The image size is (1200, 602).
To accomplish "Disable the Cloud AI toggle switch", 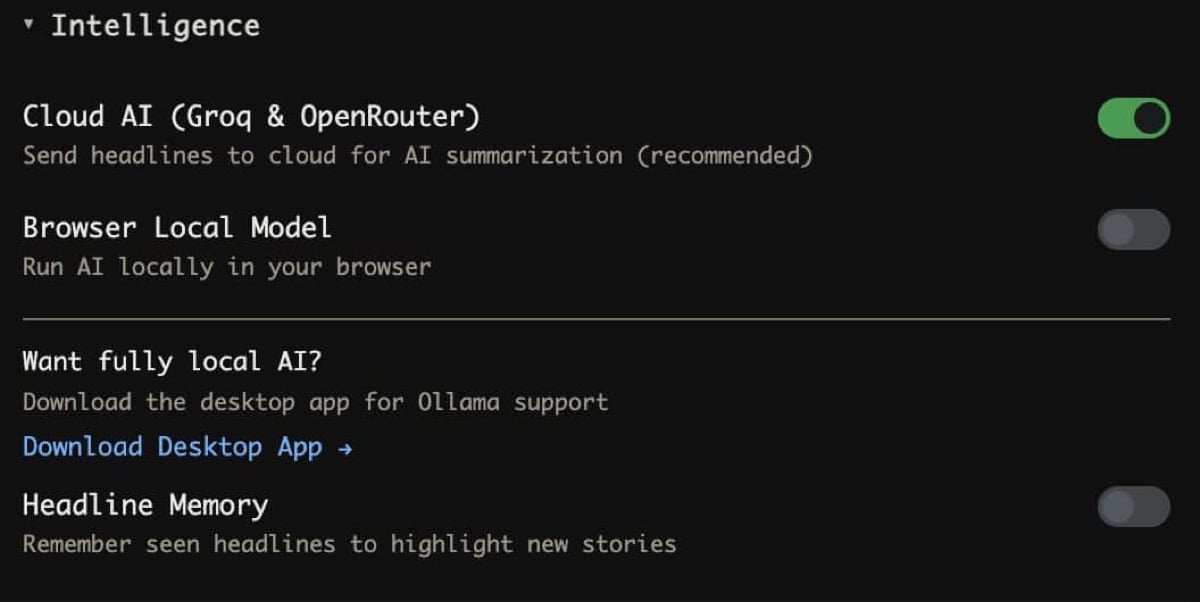I will coord(1133,118).
